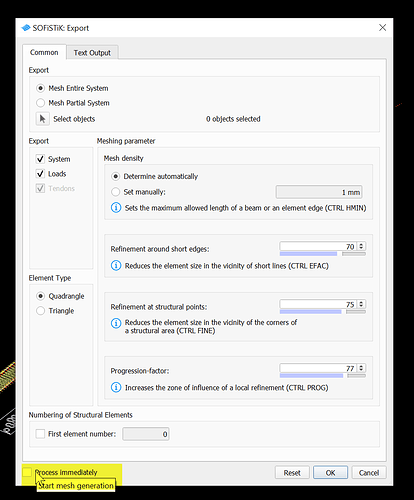Click the 'Mesh density' label
The height and width of the screenshot is (500, 414).
coord(123,158)
